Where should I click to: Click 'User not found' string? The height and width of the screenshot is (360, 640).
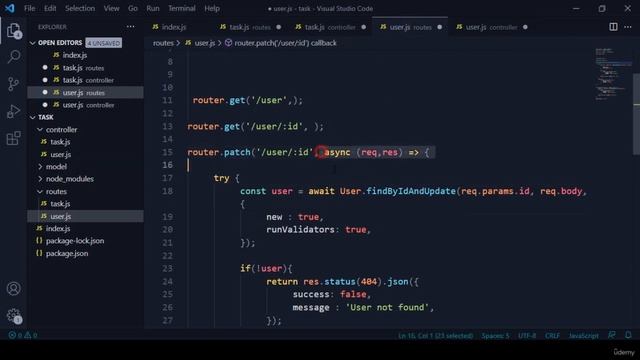388,307
